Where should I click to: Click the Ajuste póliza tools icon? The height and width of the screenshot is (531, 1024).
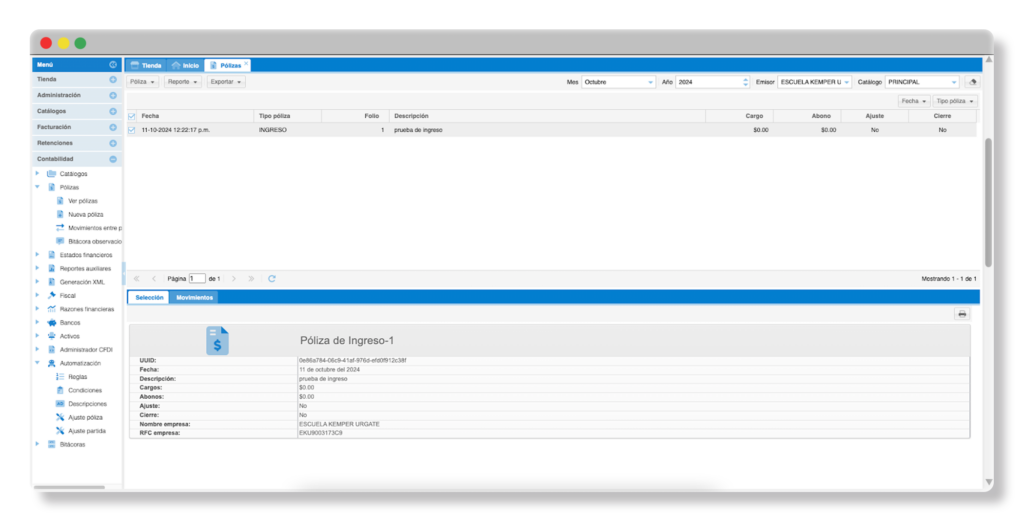tap(60, 417)
